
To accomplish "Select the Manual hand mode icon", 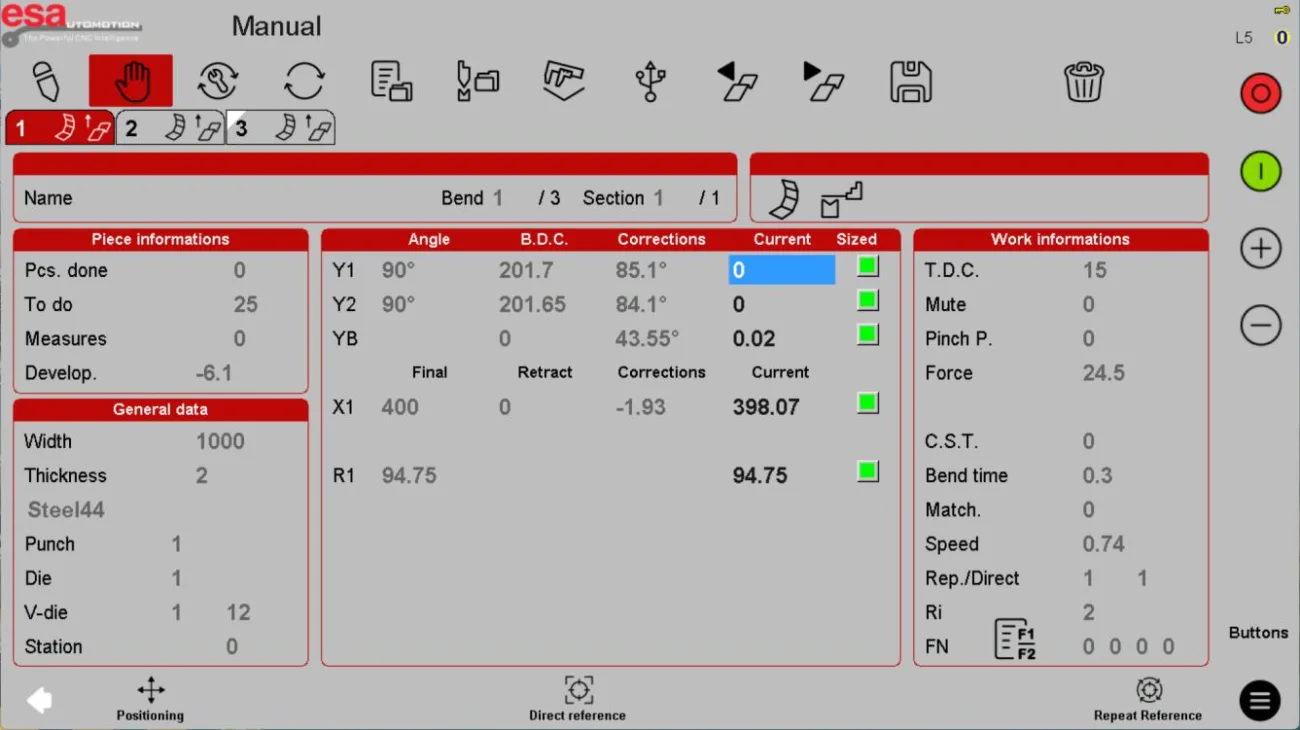I will coord(131,80).
